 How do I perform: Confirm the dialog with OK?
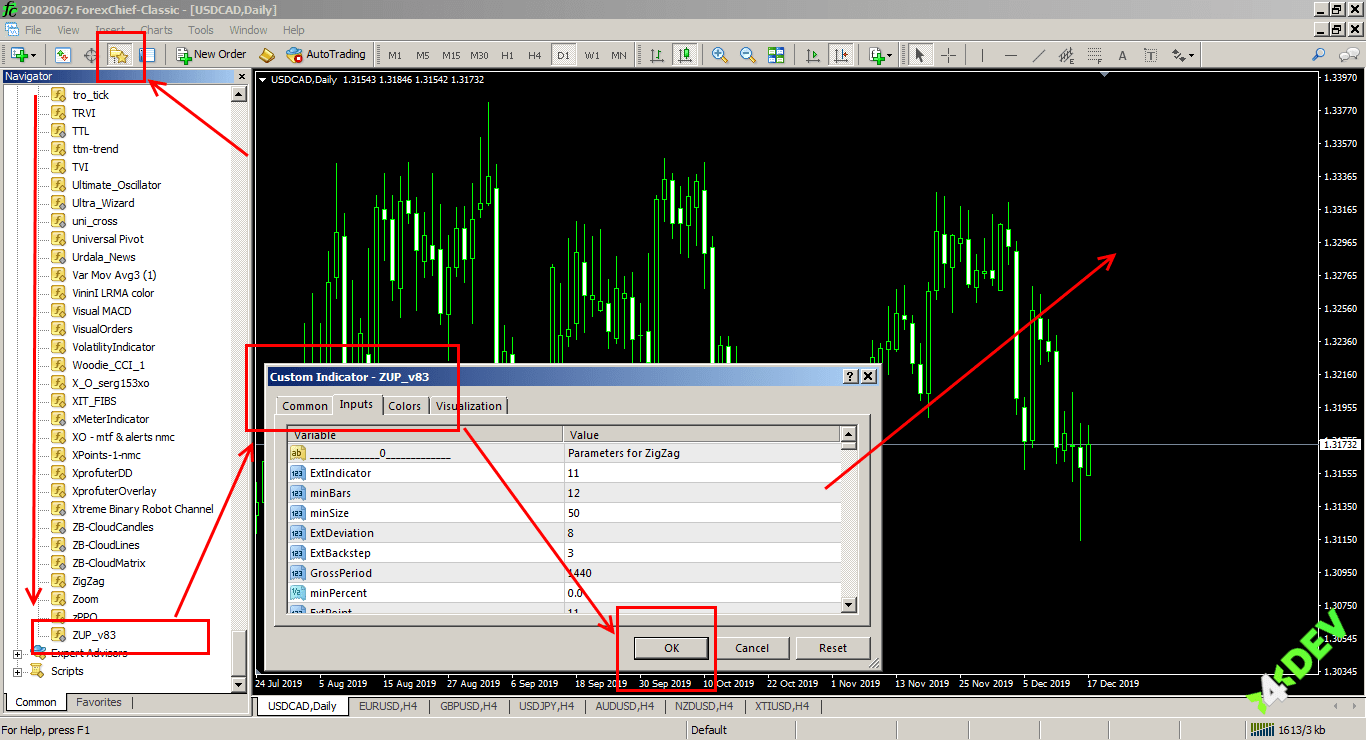point(671,648)
